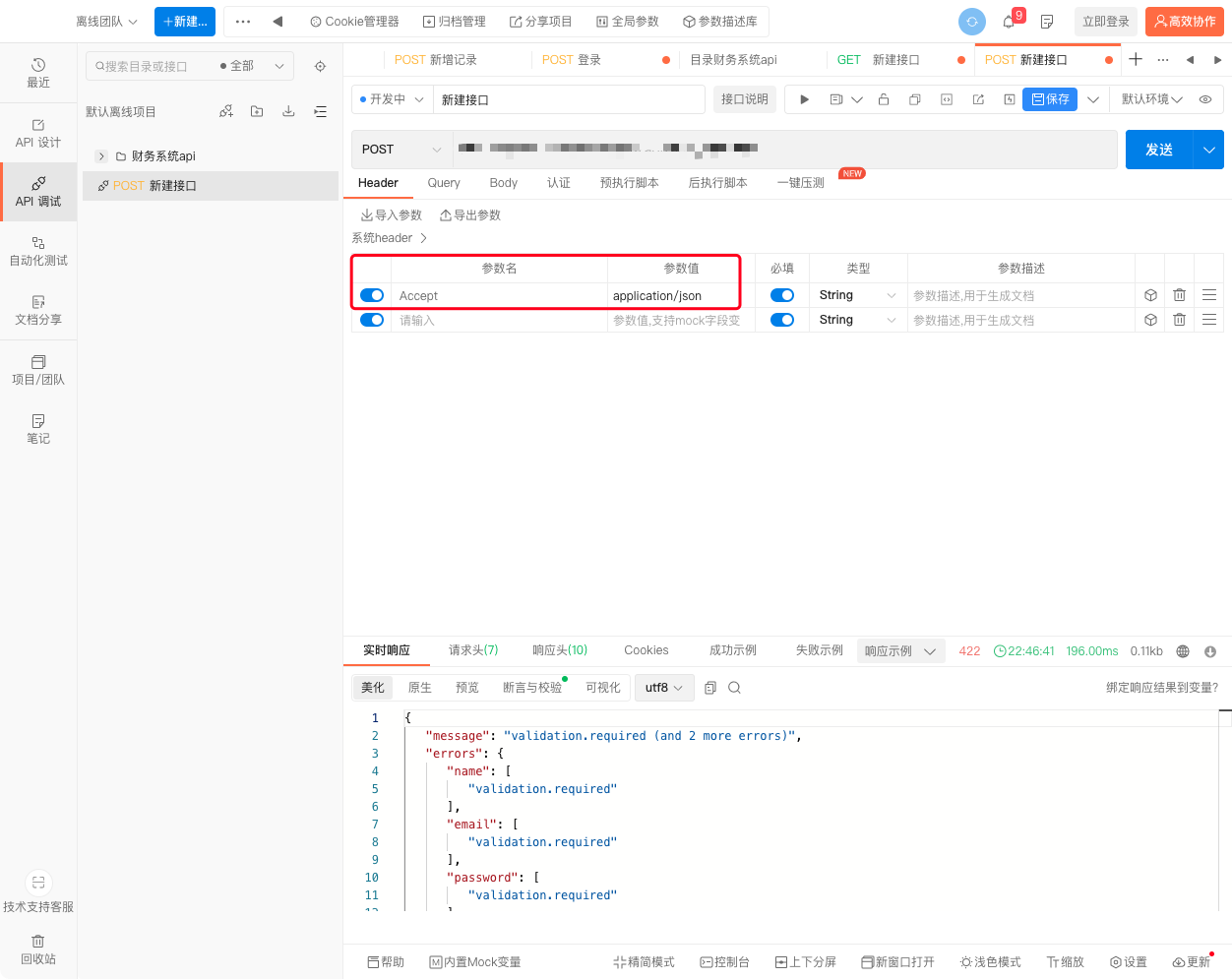
Task: Open the 项目/团队 sidebar section
Action: (38, 370)
